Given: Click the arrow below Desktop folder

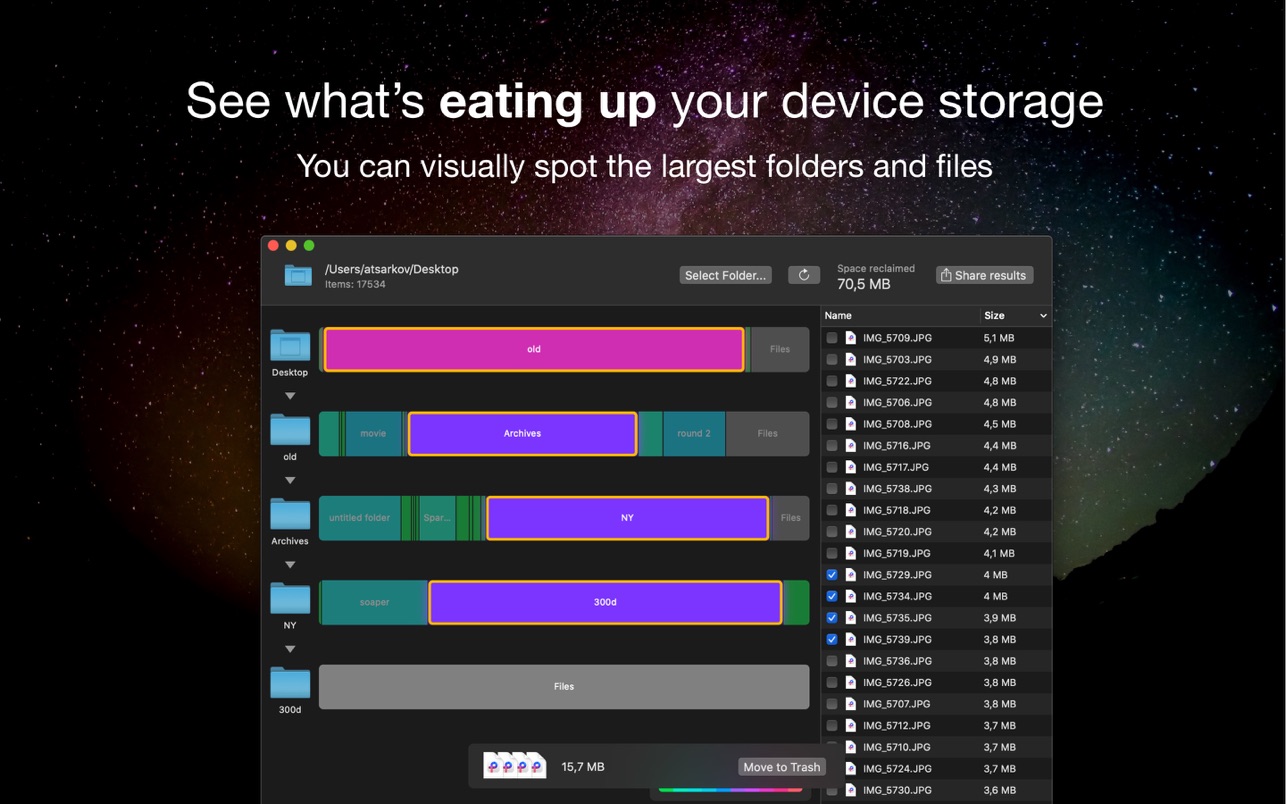Looking at the screenshot, I should point(290,396).
